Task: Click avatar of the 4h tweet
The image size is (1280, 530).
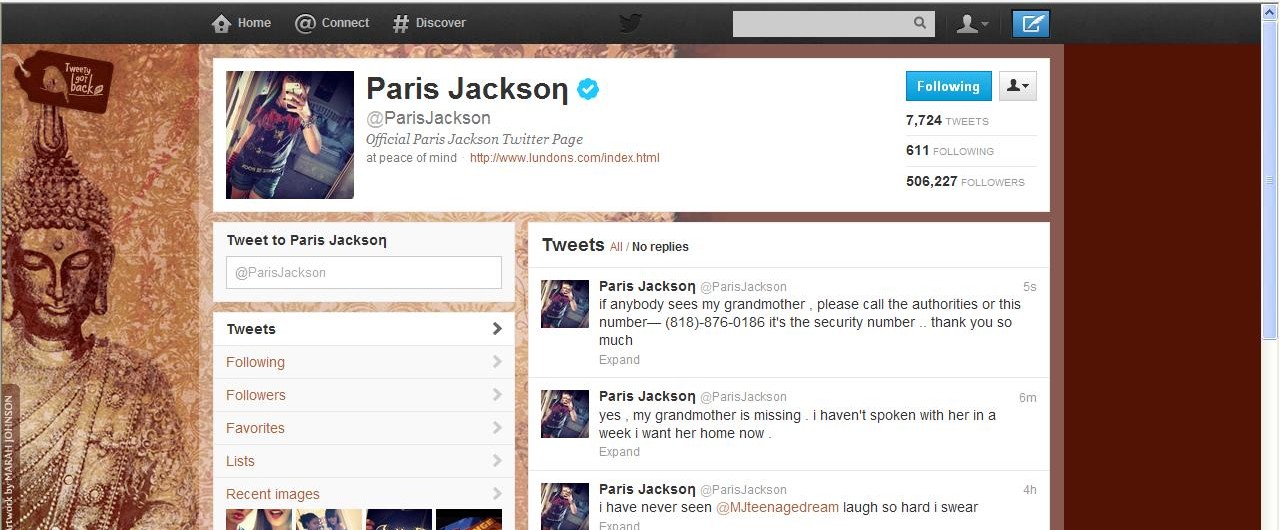Action: 565,506
